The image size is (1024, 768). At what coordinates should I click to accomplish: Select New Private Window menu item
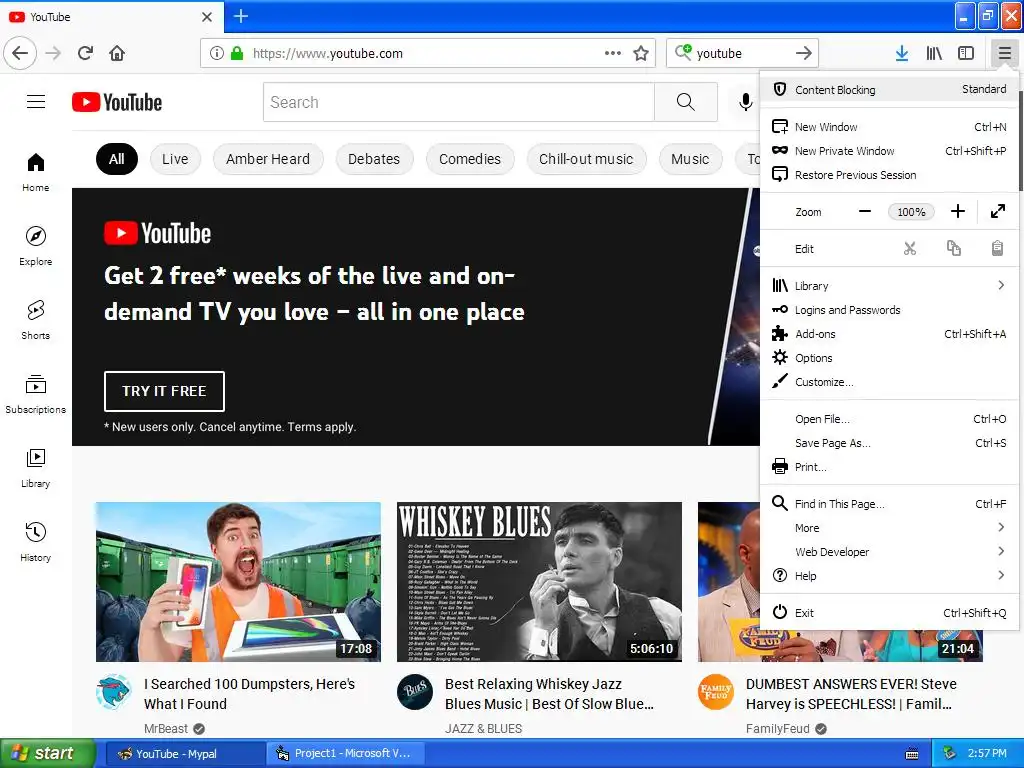(889, 151)
